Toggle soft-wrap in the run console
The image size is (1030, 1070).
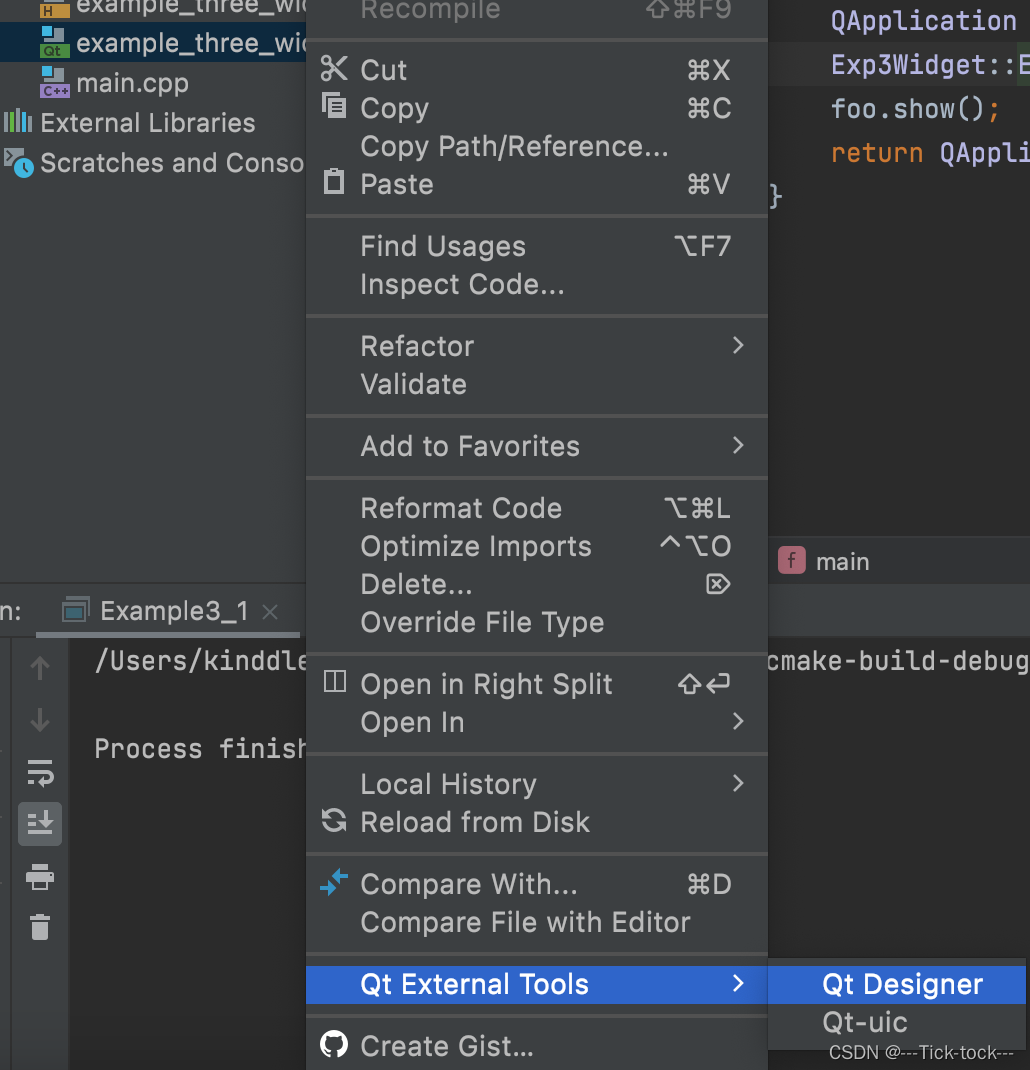(x=39, y=772)
